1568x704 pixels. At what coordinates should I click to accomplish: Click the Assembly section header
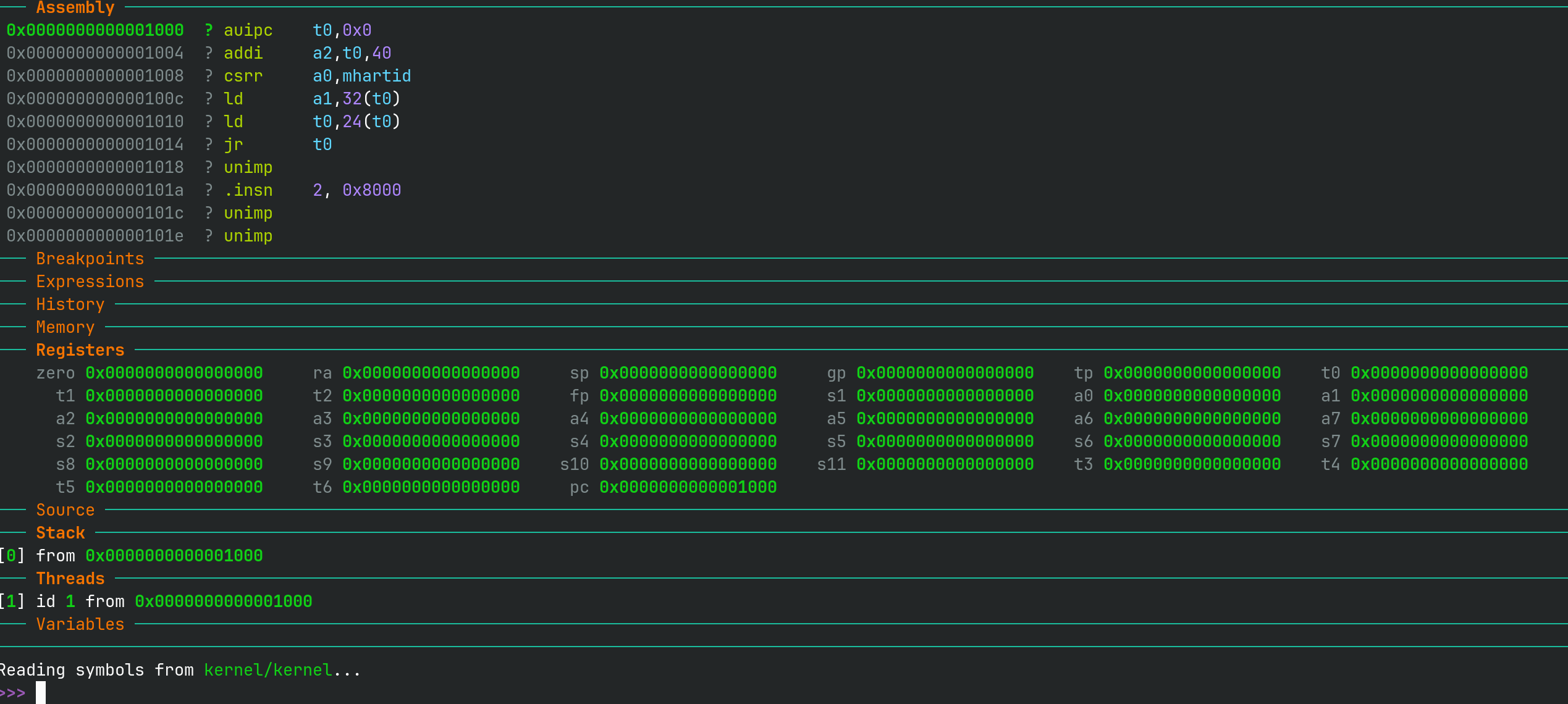[75, 8]
